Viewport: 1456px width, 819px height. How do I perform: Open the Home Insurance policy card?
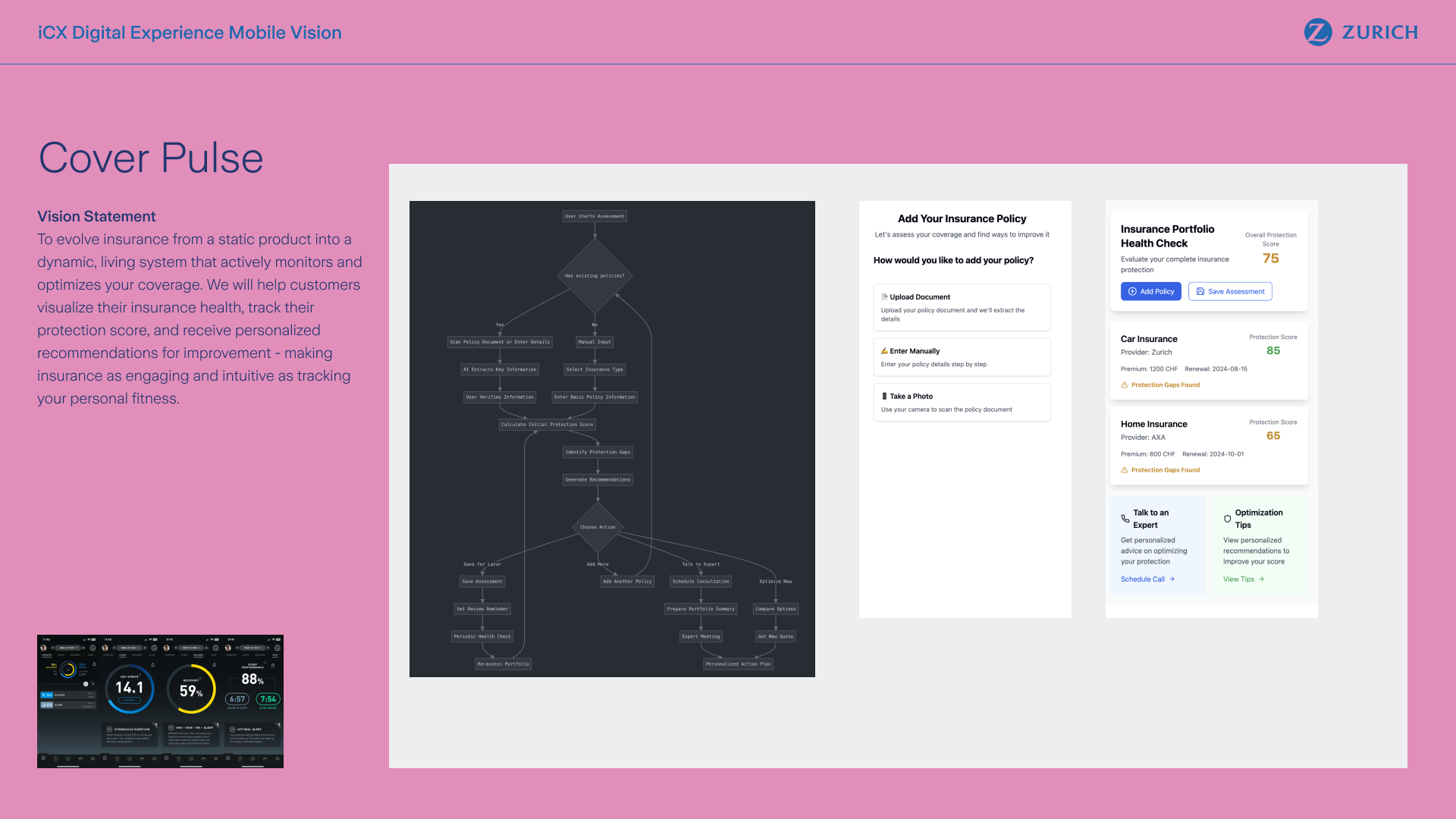(x=1208, y=446)
